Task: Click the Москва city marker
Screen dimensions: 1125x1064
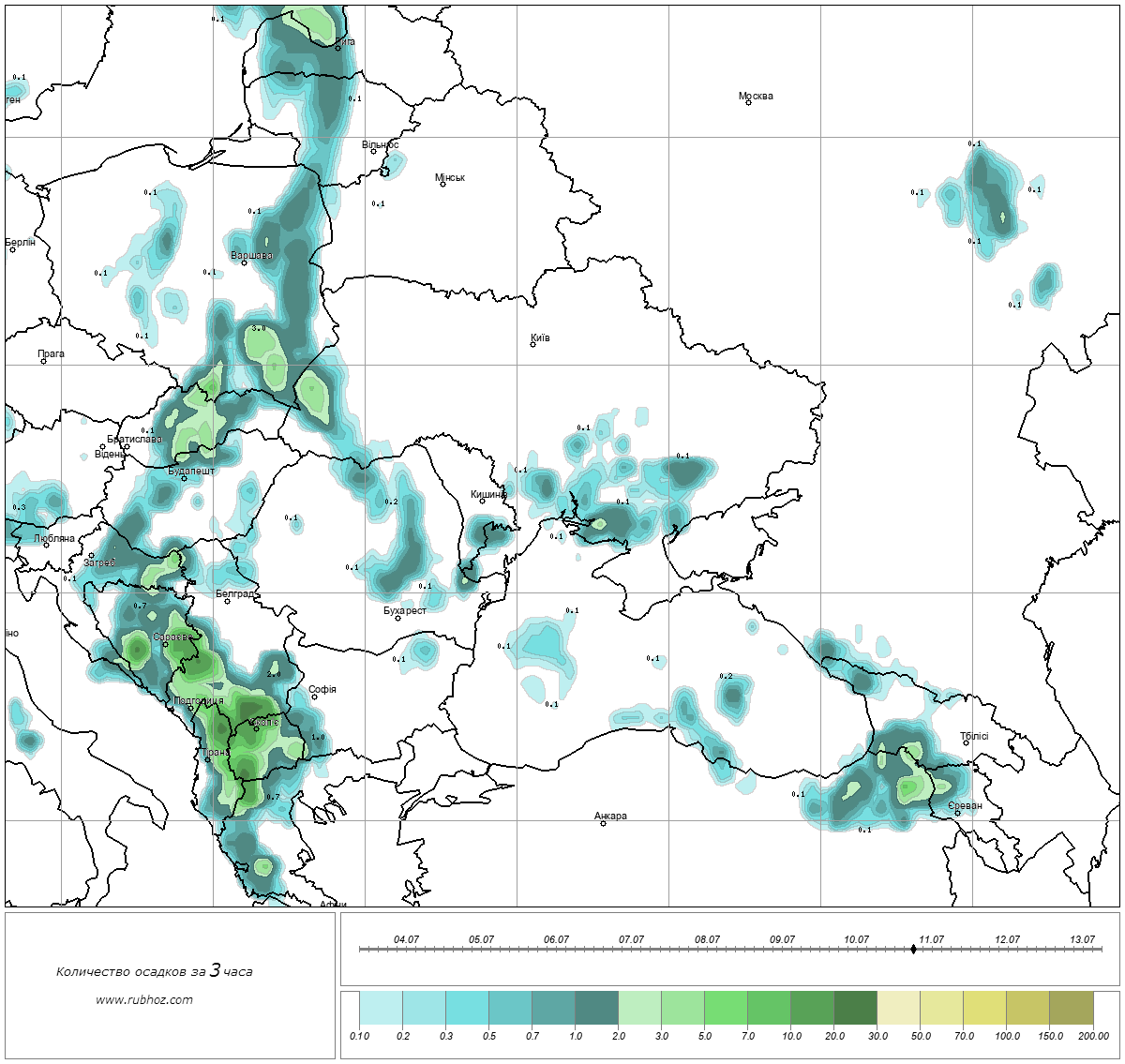Action: (748, 103)
